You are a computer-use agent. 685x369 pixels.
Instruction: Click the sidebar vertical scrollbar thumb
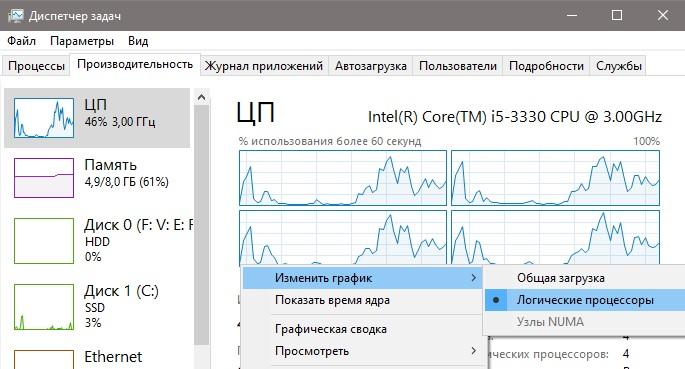coord(201,225)
